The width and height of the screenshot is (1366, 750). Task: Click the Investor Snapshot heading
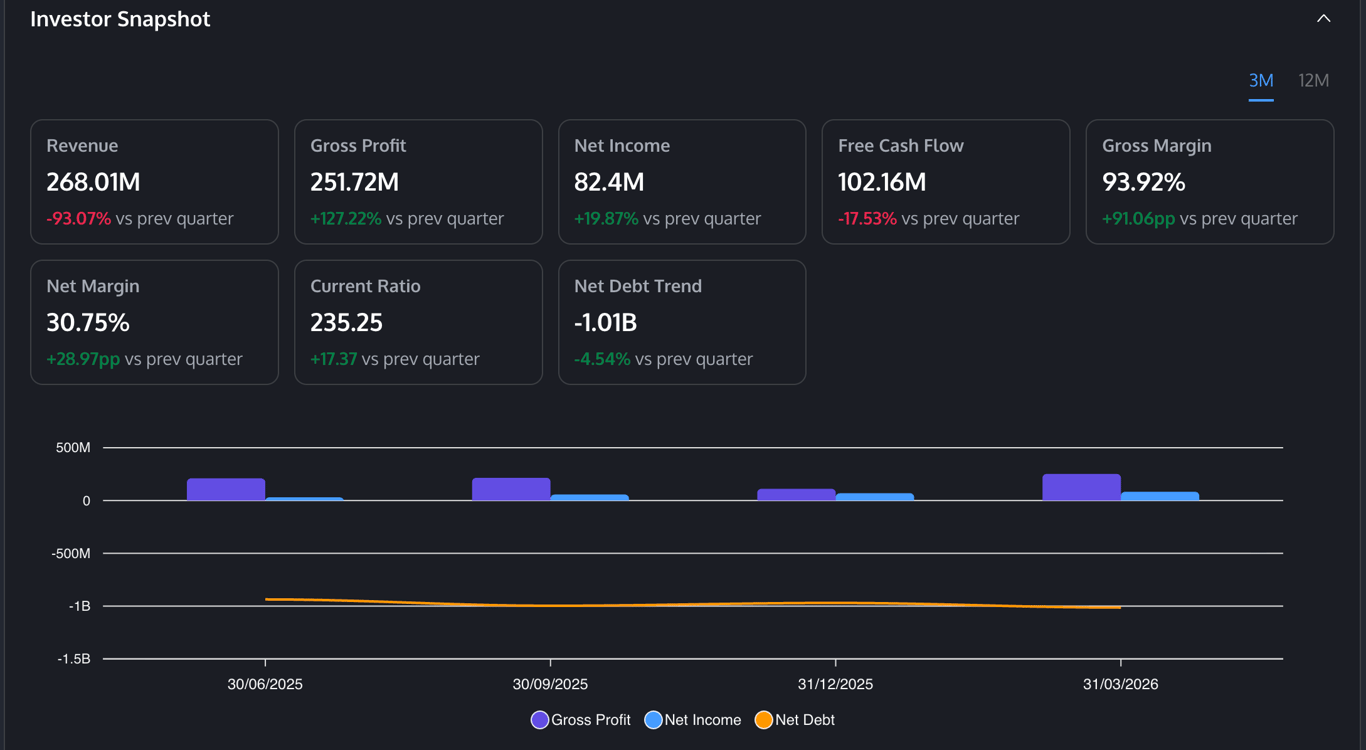click(x=120, y=19)
